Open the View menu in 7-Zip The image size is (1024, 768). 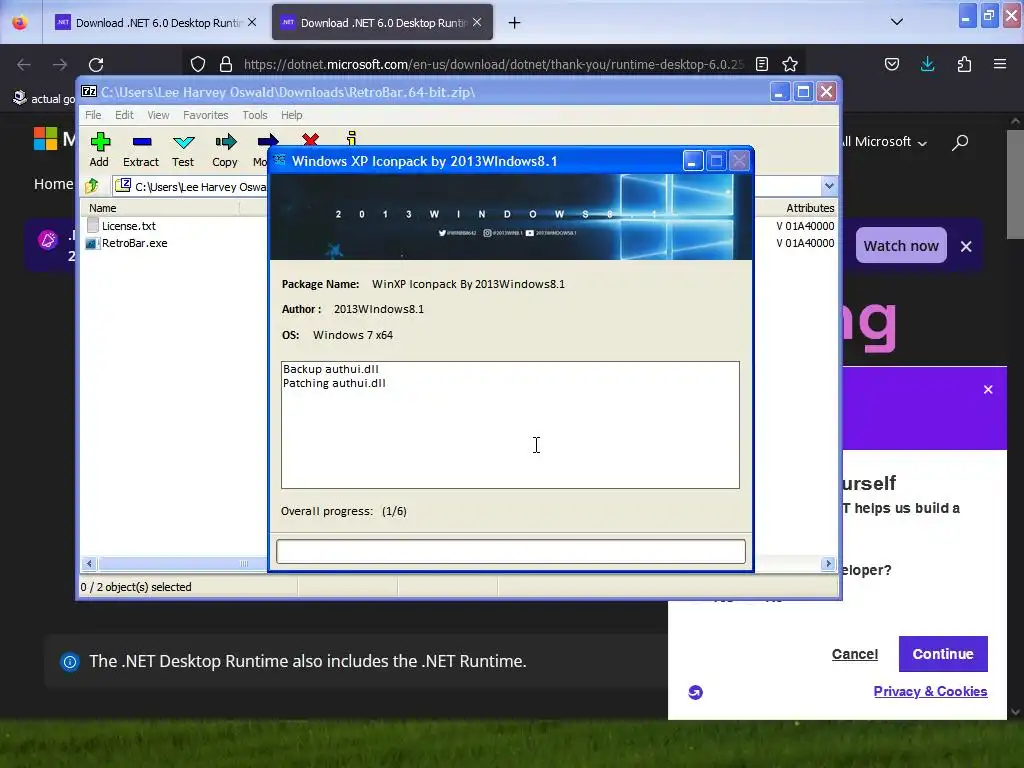(x=158, y=115)
